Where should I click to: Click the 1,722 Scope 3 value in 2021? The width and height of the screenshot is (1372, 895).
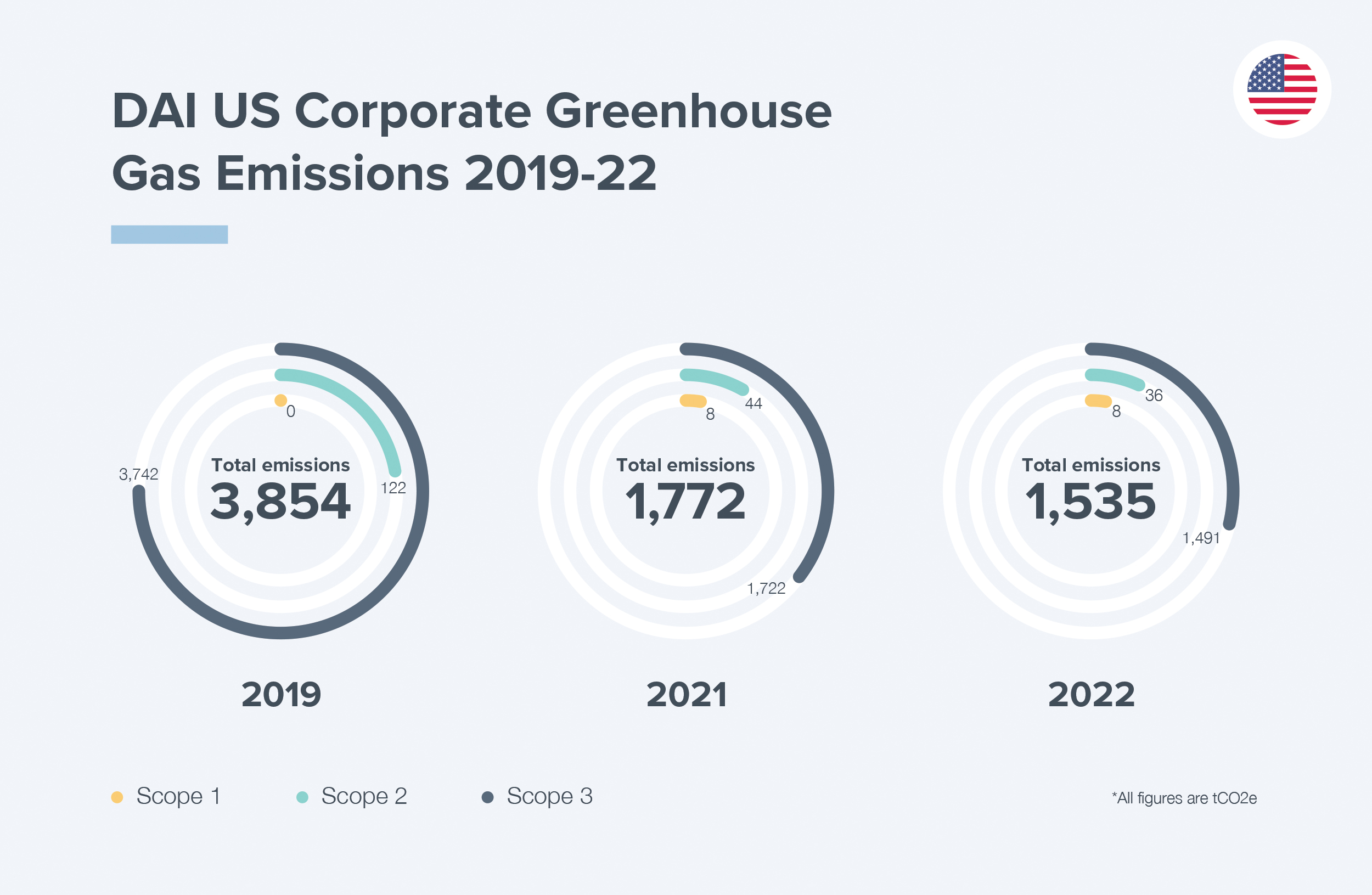766,588
